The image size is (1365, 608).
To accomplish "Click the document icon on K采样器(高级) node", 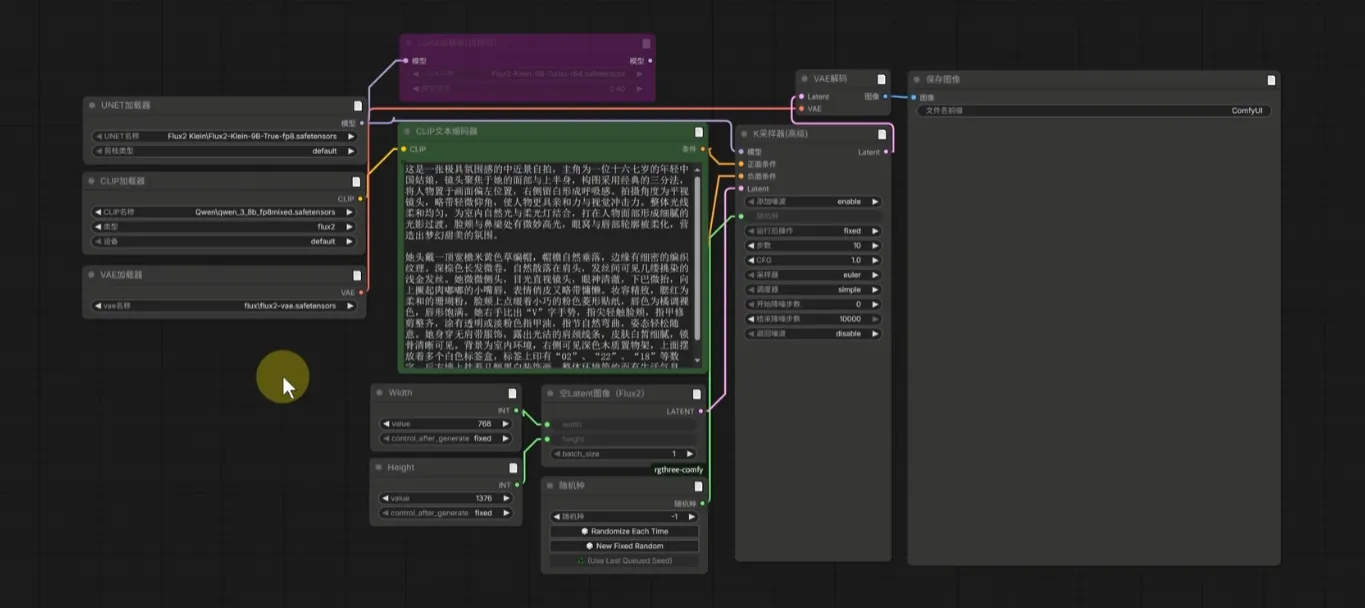I will pyautogui.click(x=881, y=134).
